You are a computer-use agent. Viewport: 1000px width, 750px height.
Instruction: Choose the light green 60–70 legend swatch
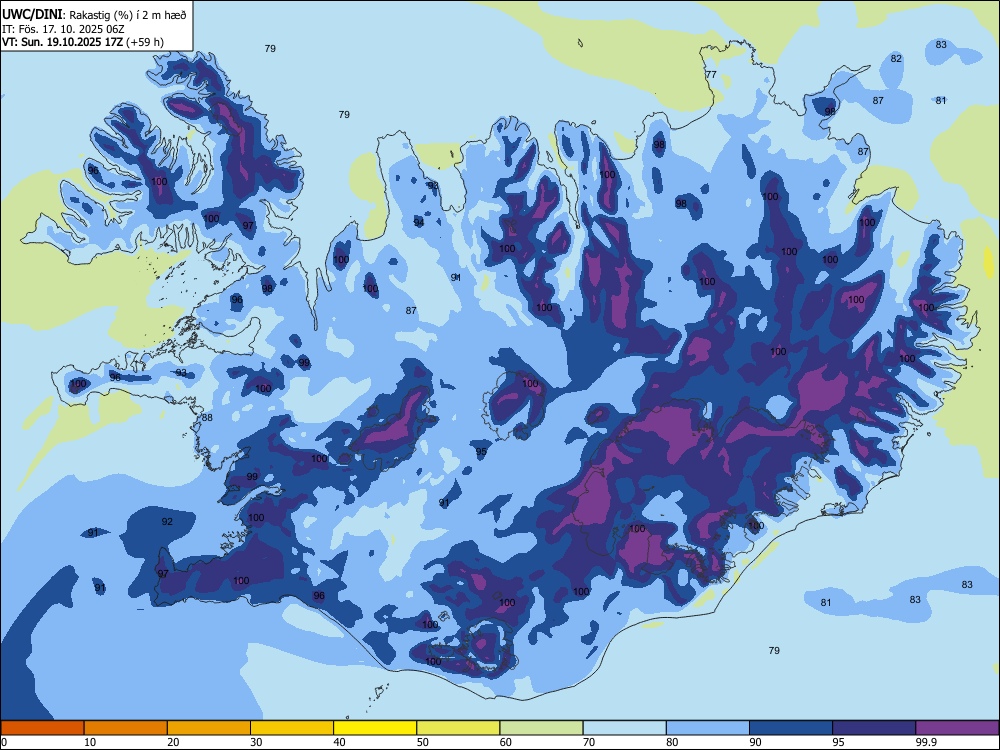(541, 728)
